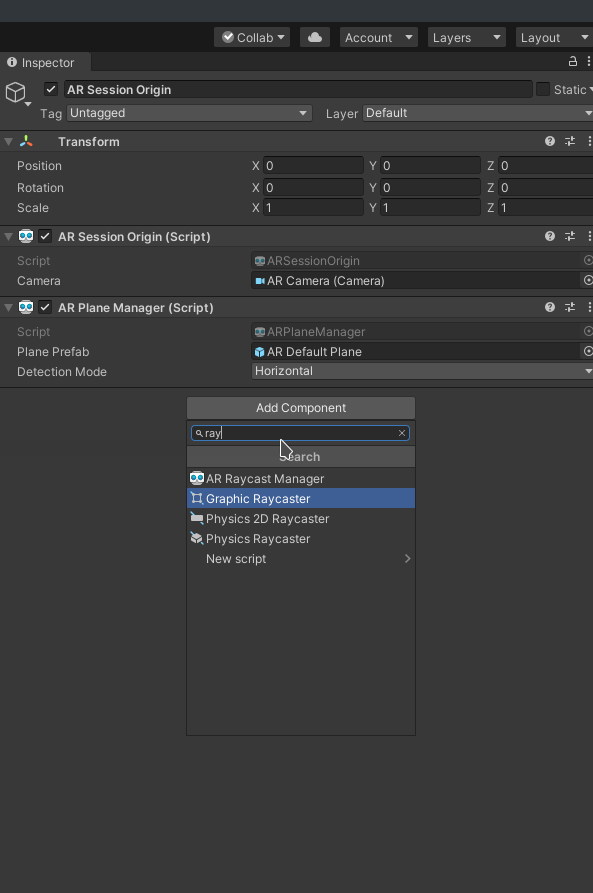Lock the Inspector panel with padlock icon
Viewport: 593px width, 893px height.
pos(572,62)
